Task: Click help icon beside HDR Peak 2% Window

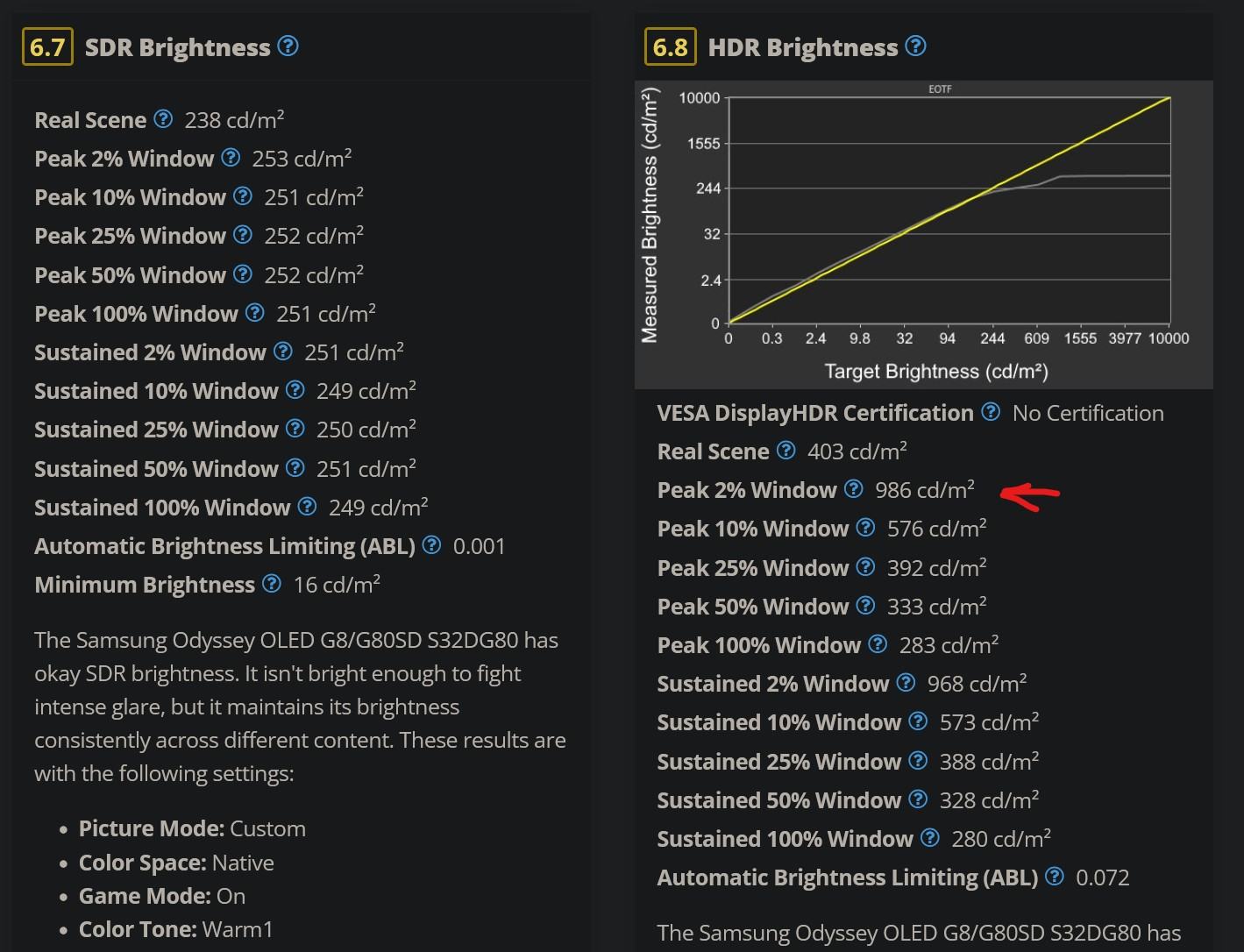Action: [x=854, y=488]
